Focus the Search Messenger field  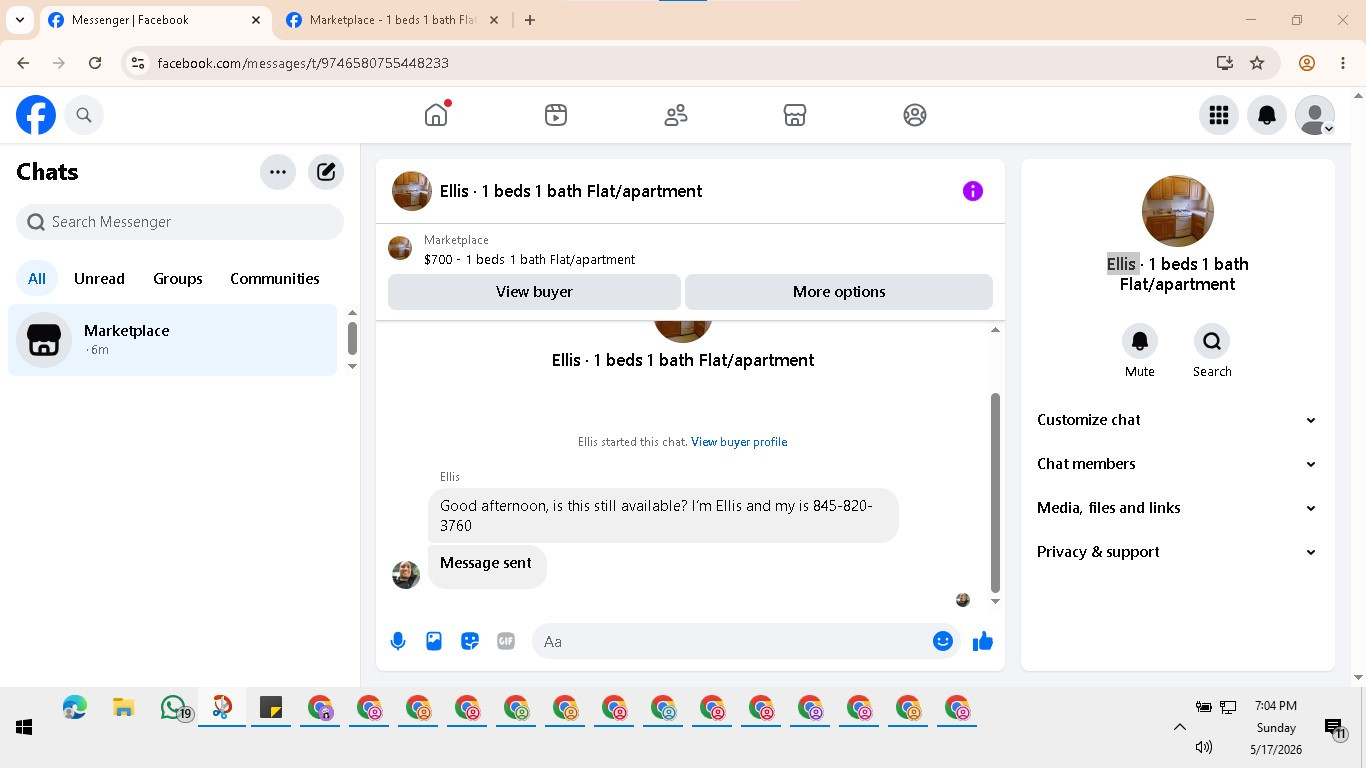tap(180, 222)
